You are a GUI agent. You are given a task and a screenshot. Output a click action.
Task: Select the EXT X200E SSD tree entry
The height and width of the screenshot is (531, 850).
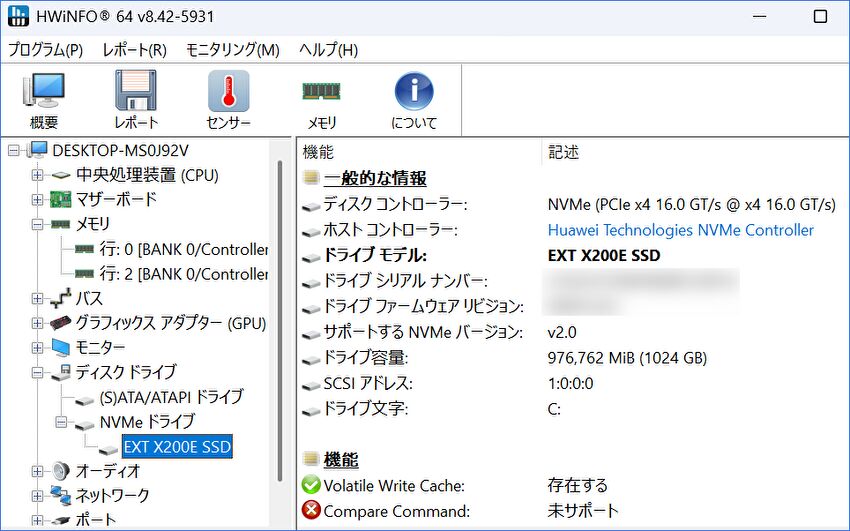[177, 447]
